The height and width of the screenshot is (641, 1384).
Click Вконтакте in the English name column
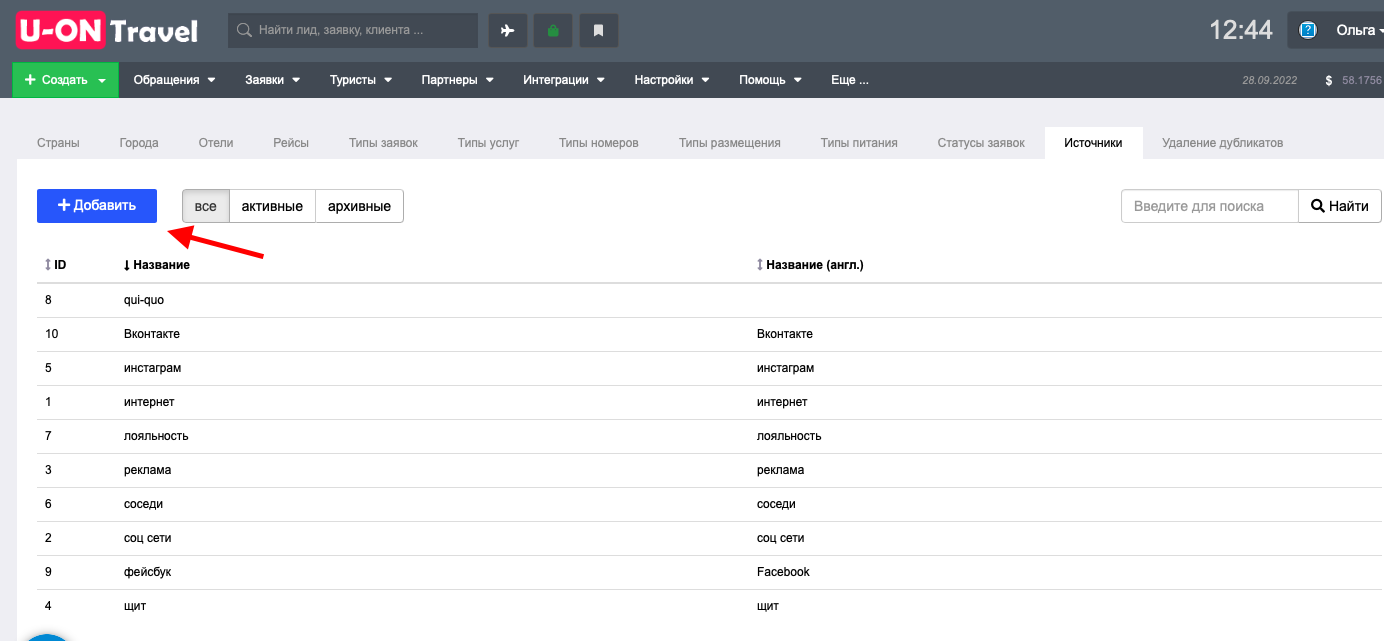tap(785, 334)
